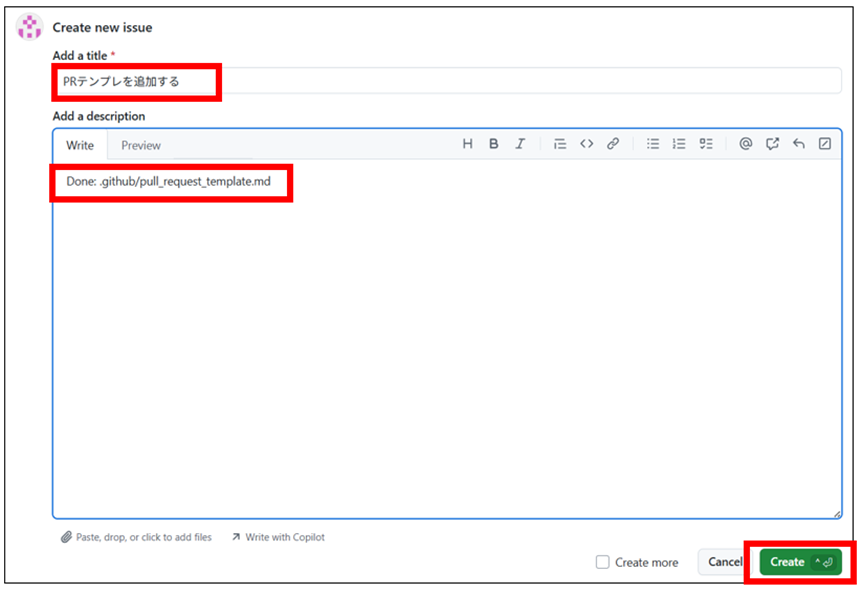Insert quote block icon
862x593 pixels.
560,144
